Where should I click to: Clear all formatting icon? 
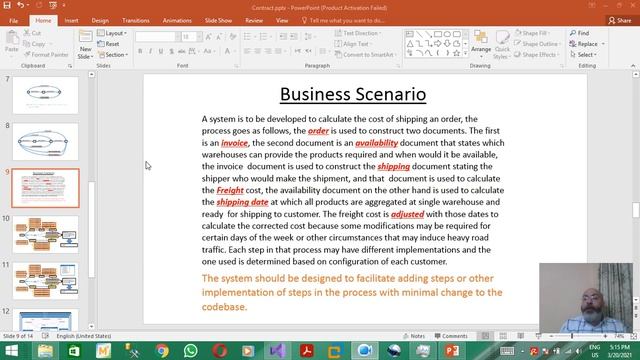233,37
